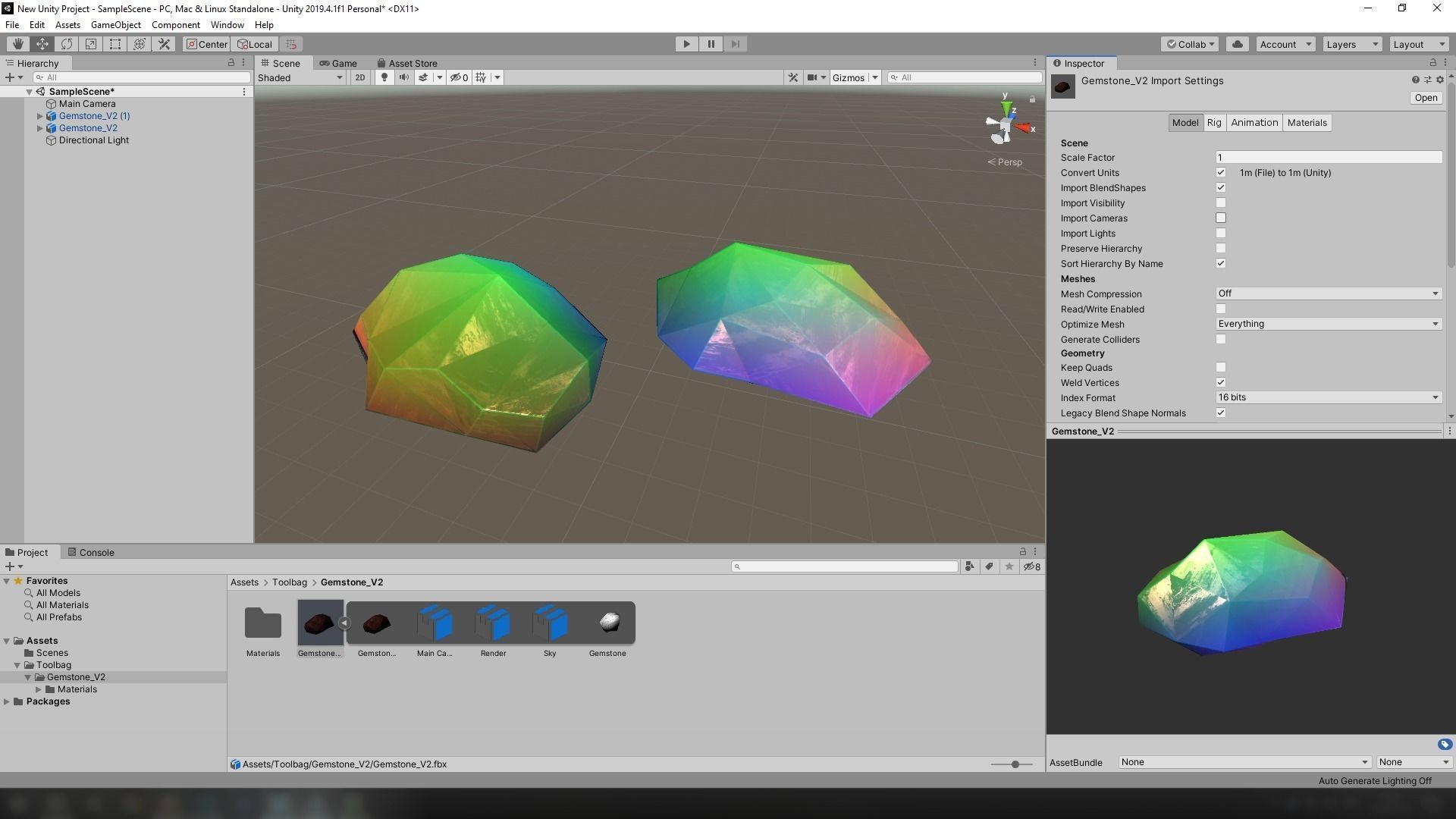The height and width of the screenshot is (819, 1456).
Task: Click the Pause button
Action: (711, 44)
